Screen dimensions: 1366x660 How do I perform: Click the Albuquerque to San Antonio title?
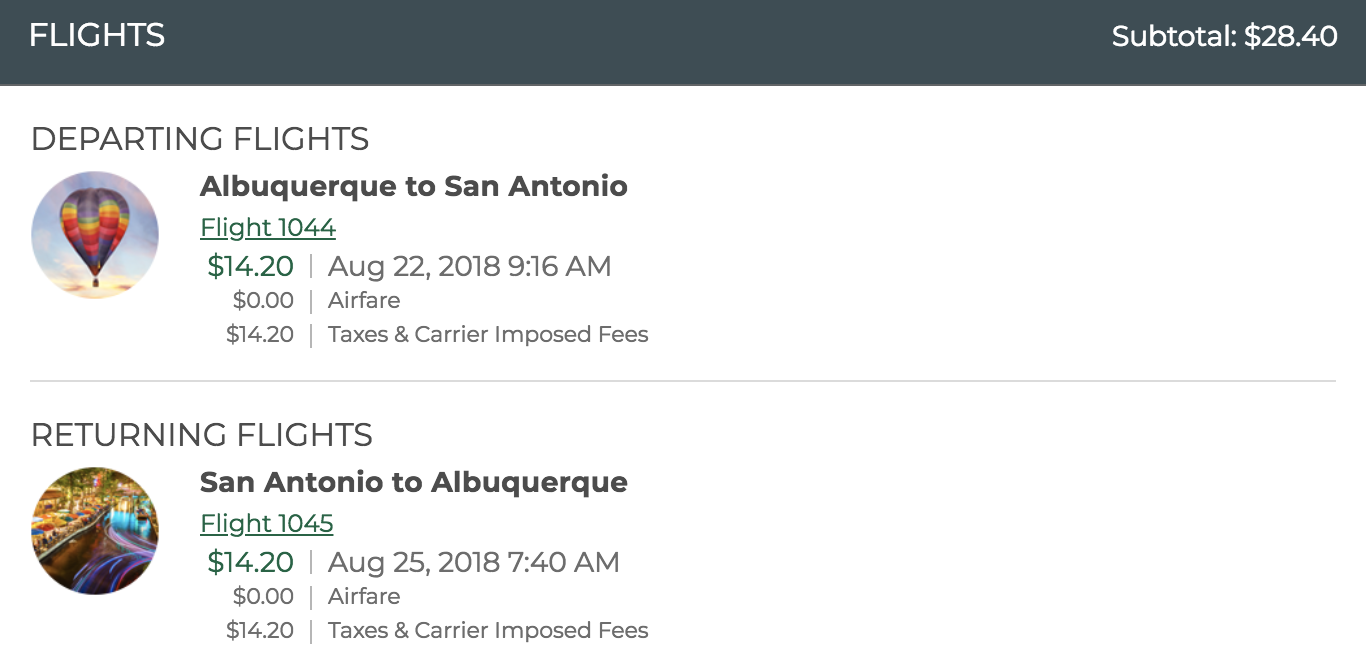pos(414,186)
